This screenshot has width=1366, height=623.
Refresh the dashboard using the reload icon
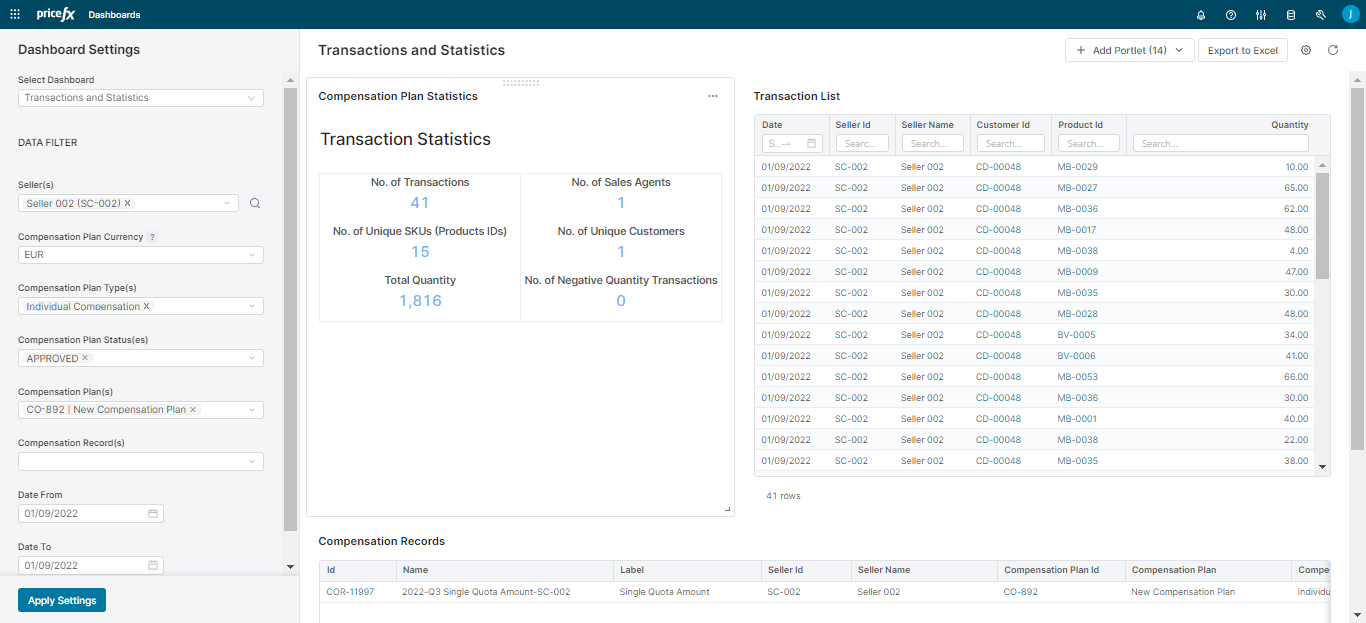tap(1333, 49)
